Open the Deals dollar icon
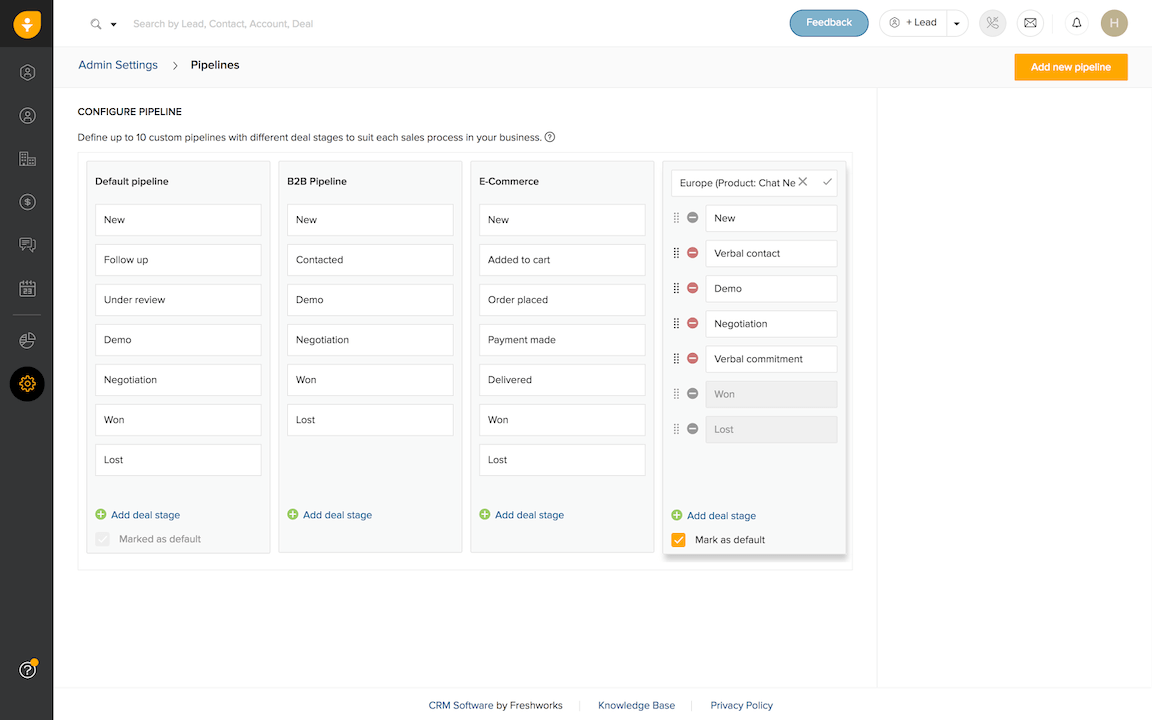Screen dimensions: 1152x720 [x=27, y=201]
